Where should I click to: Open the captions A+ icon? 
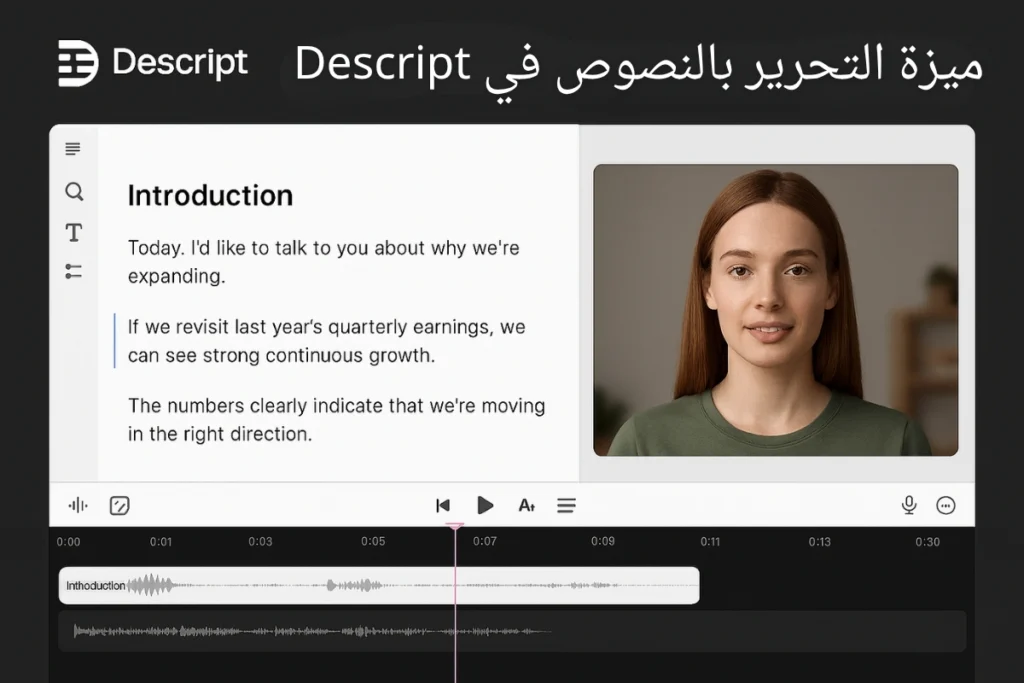click(527, 505)
